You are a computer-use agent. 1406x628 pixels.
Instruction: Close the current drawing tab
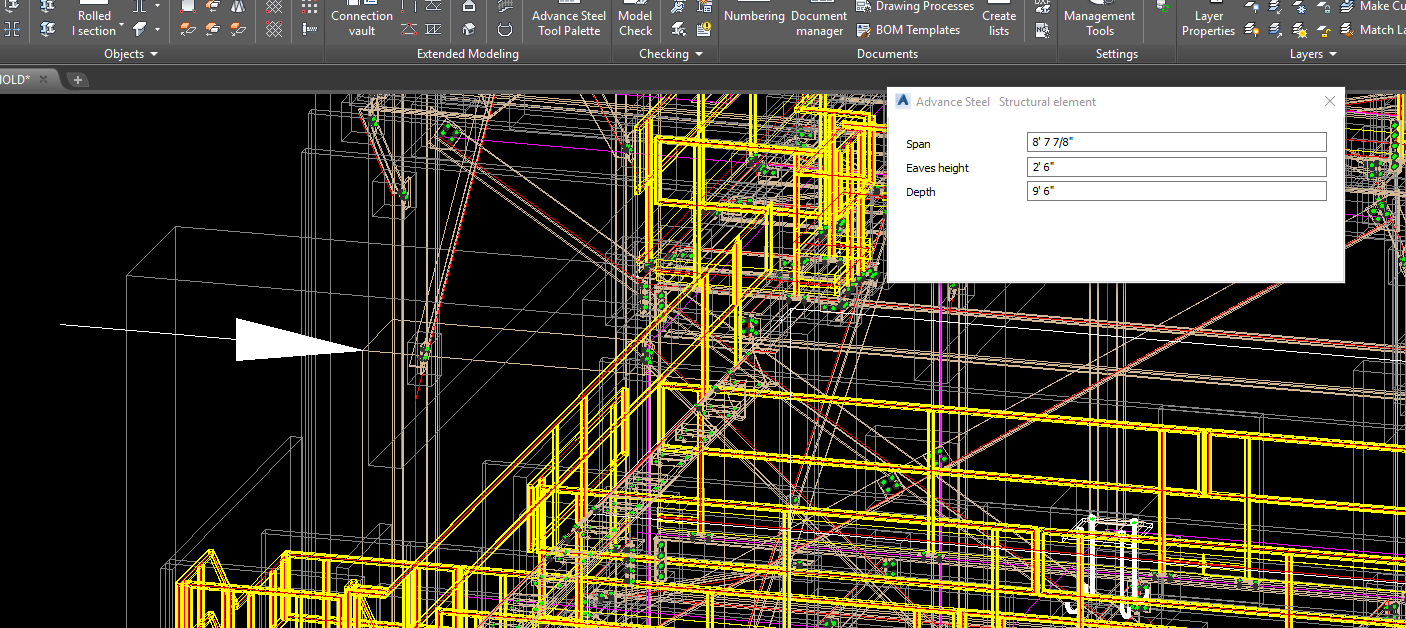click(43, 79)
